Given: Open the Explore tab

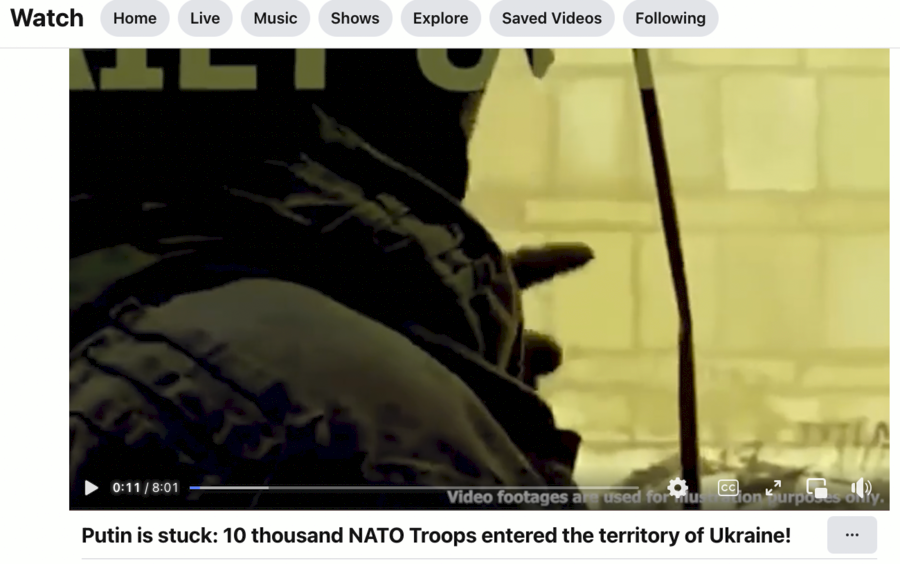Looking at the screenshot, I should point(440,18).
